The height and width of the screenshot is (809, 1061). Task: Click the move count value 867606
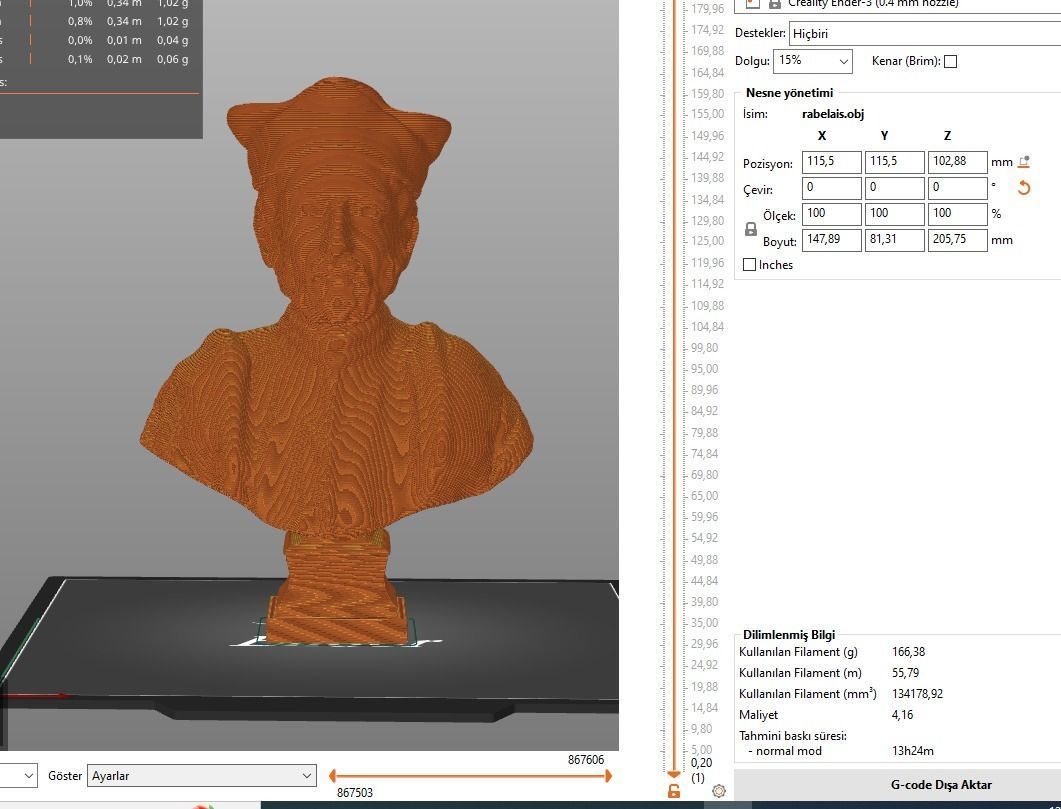585,760
